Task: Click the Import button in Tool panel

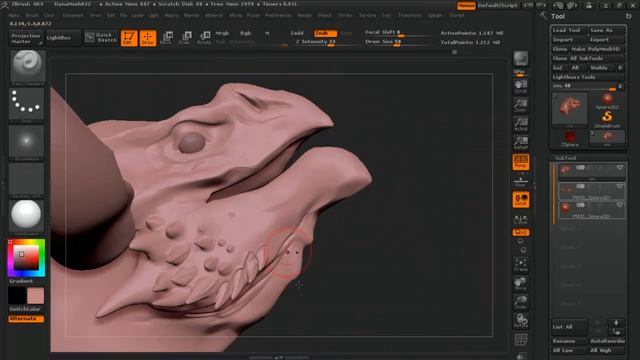Action: point(569,40)
